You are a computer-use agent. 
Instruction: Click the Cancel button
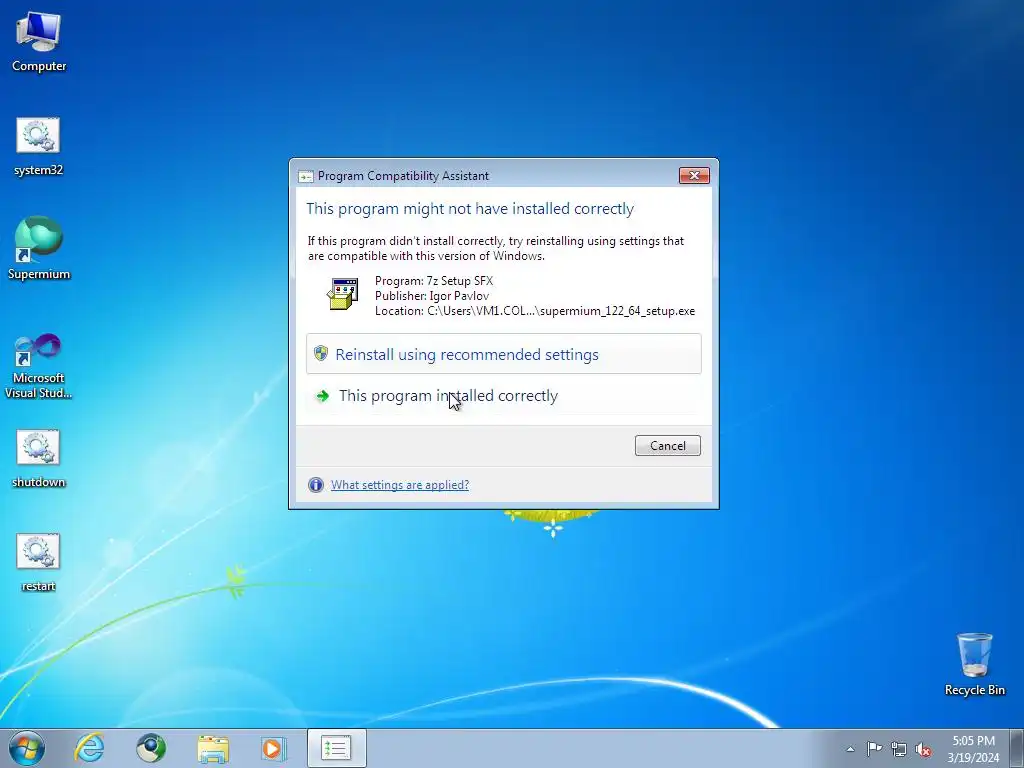(667, 445)
